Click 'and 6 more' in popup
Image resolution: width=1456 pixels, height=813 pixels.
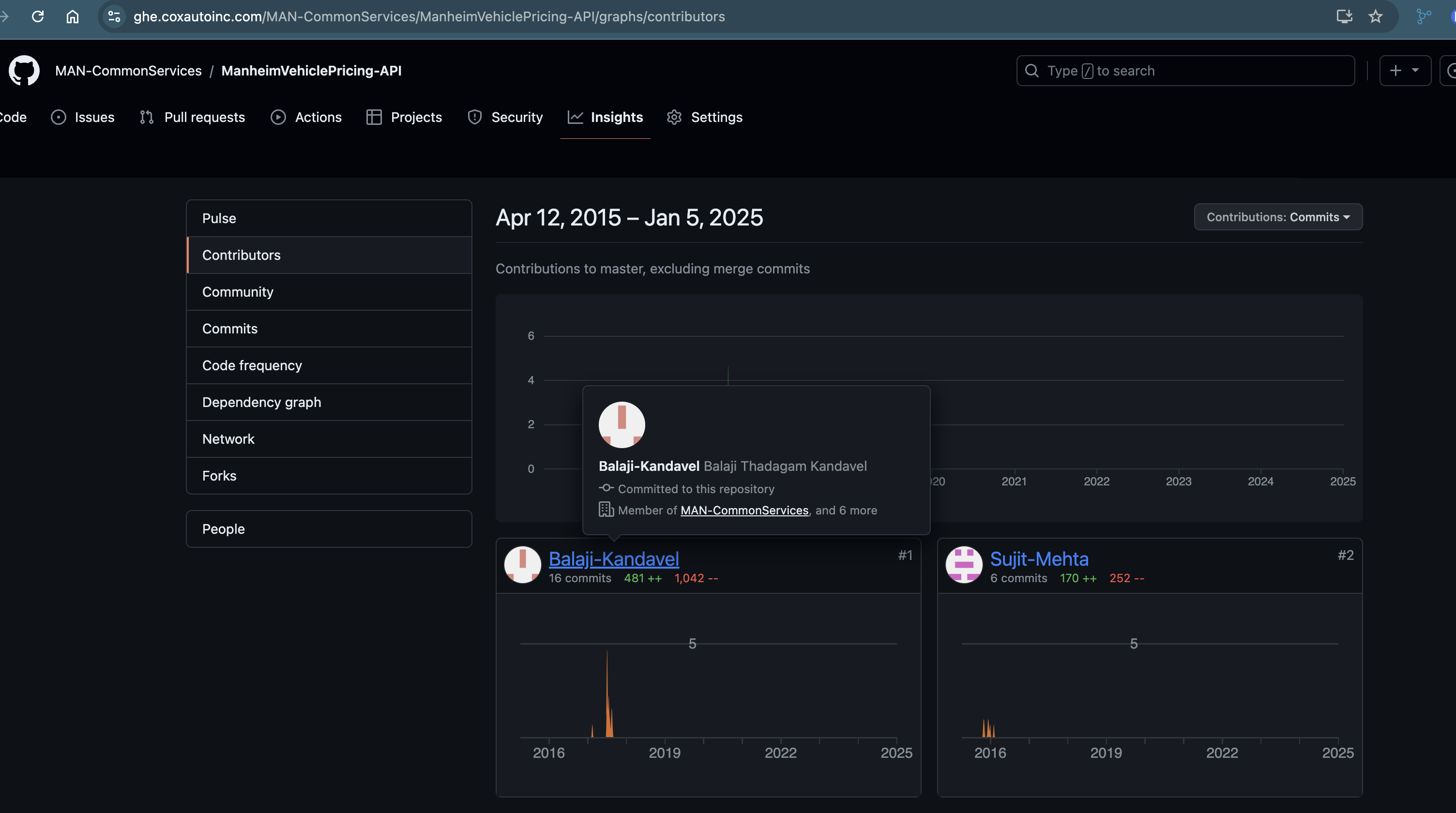[x=846, y=510]
